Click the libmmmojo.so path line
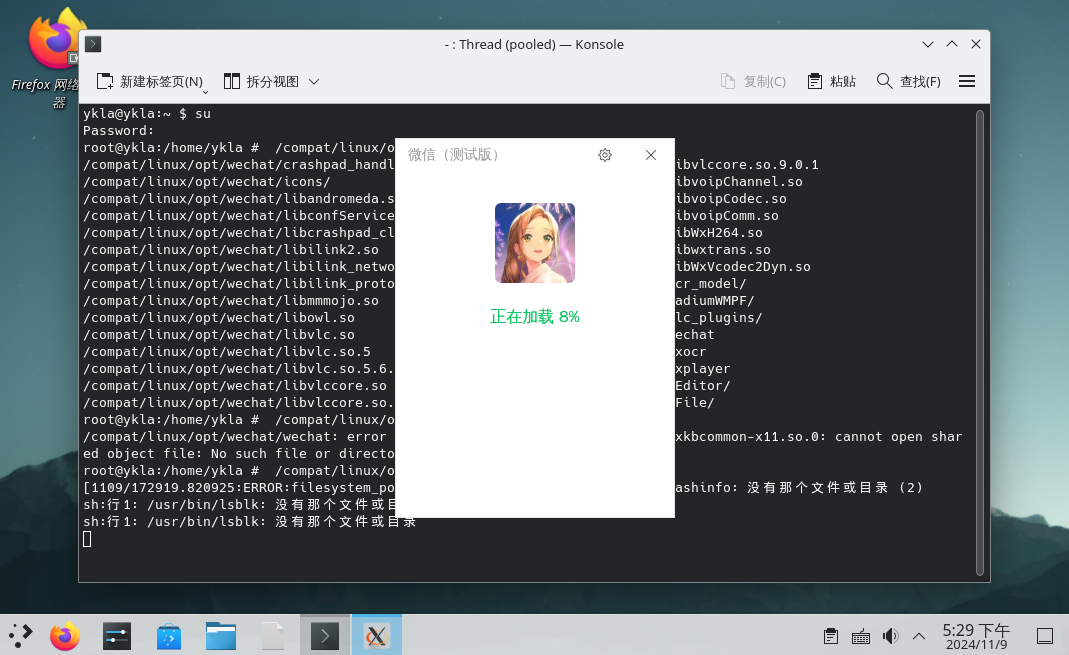 pos(230,301)
